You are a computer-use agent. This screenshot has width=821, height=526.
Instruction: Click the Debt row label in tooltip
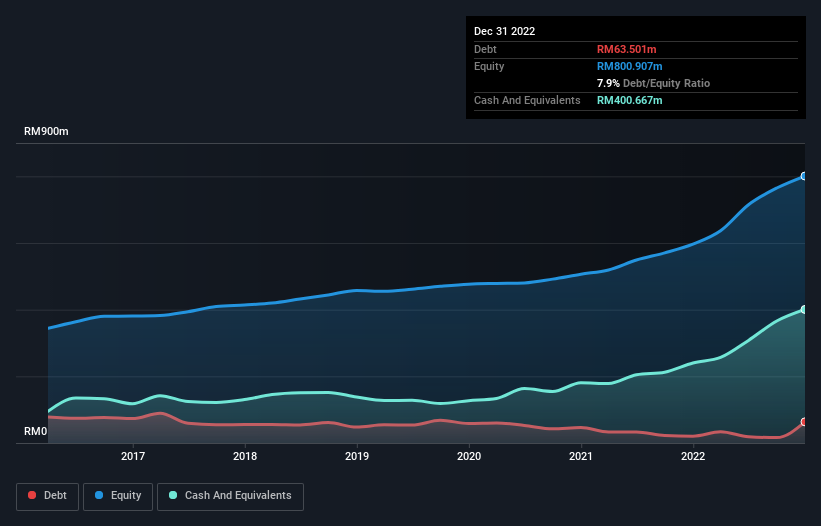(485, 49)
